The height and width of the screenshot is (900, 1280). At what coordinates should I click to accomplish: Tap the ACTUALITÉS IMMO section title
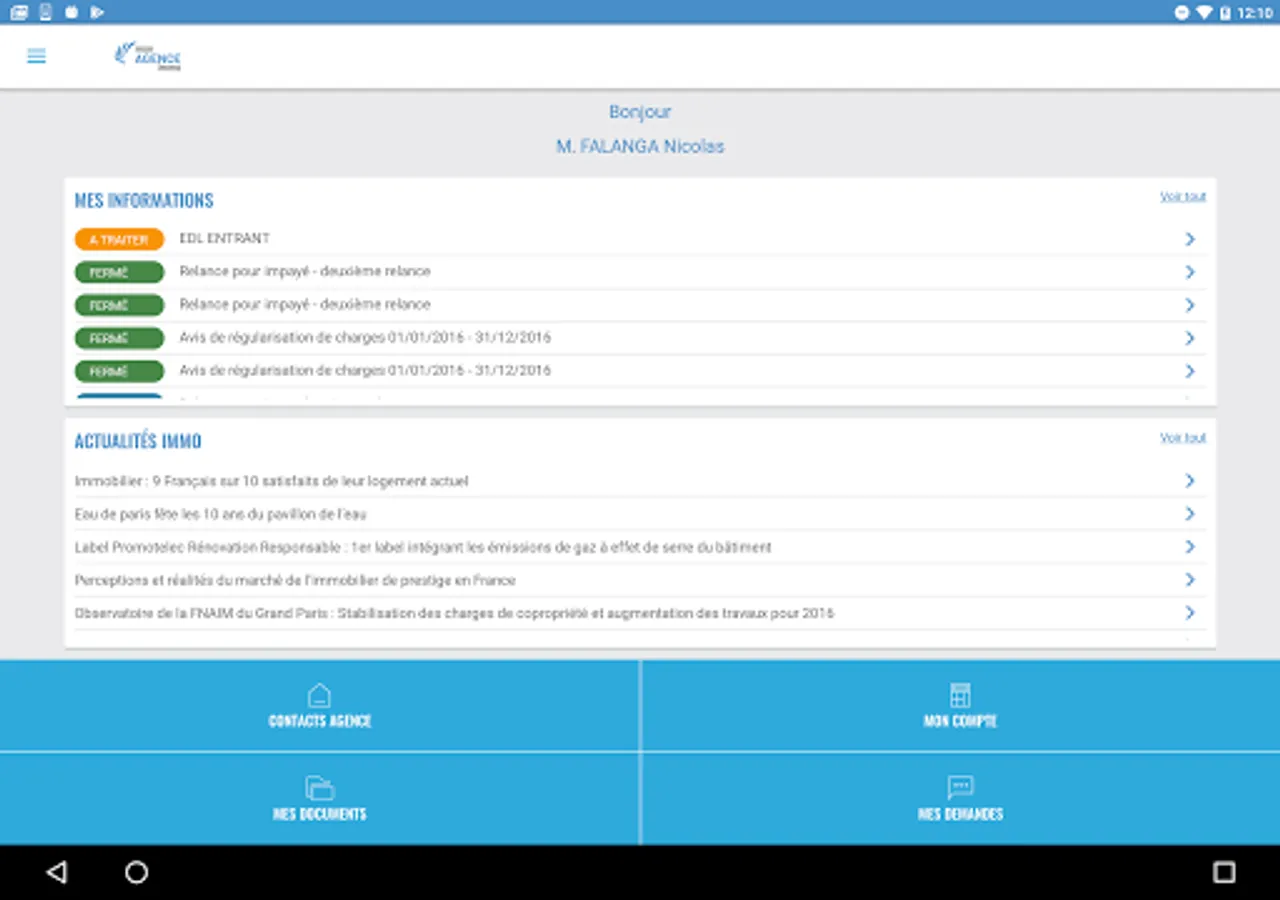(x=138, y=441)
